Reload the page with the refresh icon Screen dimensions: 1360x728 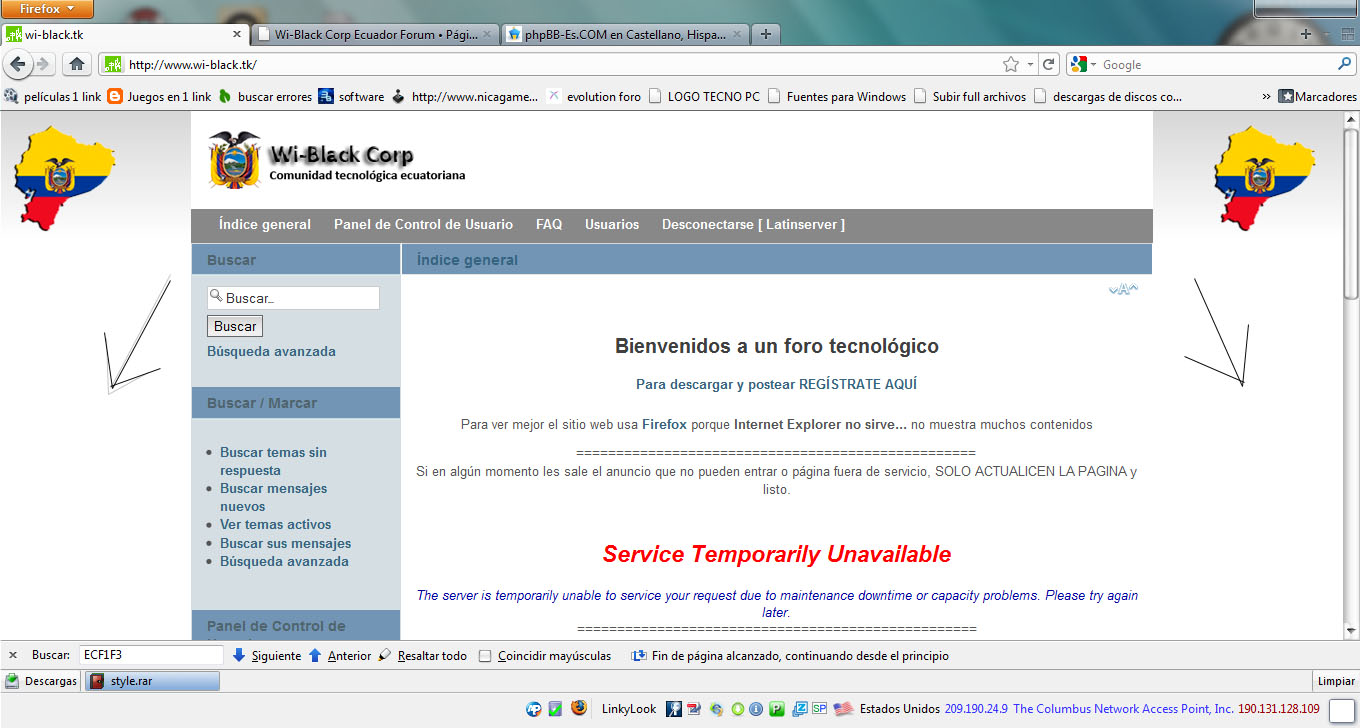tap(1048, 64)
